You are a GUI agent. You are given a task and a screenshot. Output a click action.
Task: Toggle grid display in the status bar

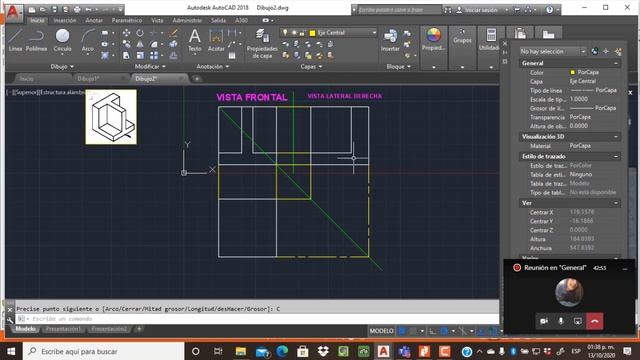(402, 331)
